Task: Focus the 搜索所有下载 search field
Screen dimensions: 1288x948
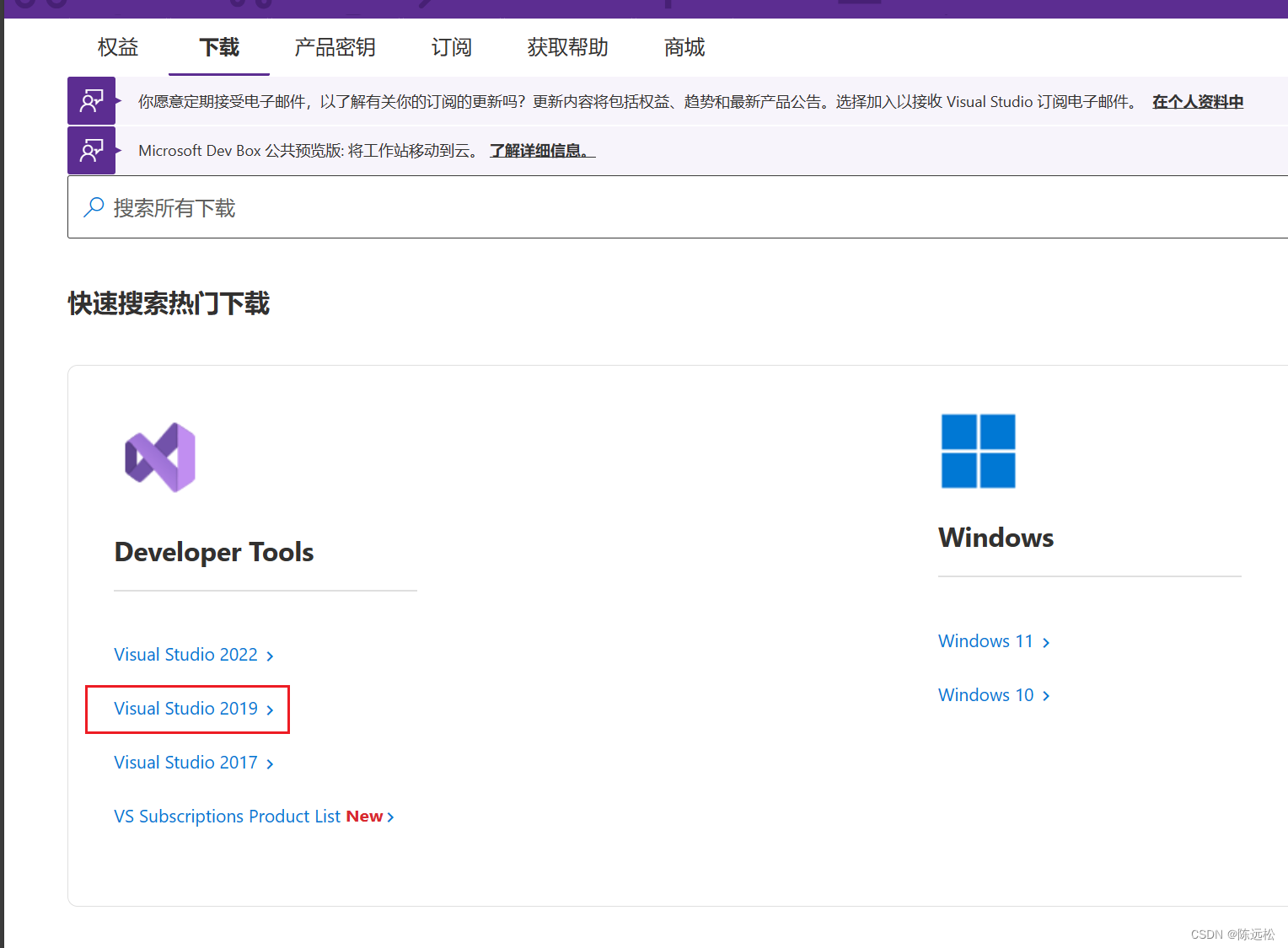Action: (678, 207)
